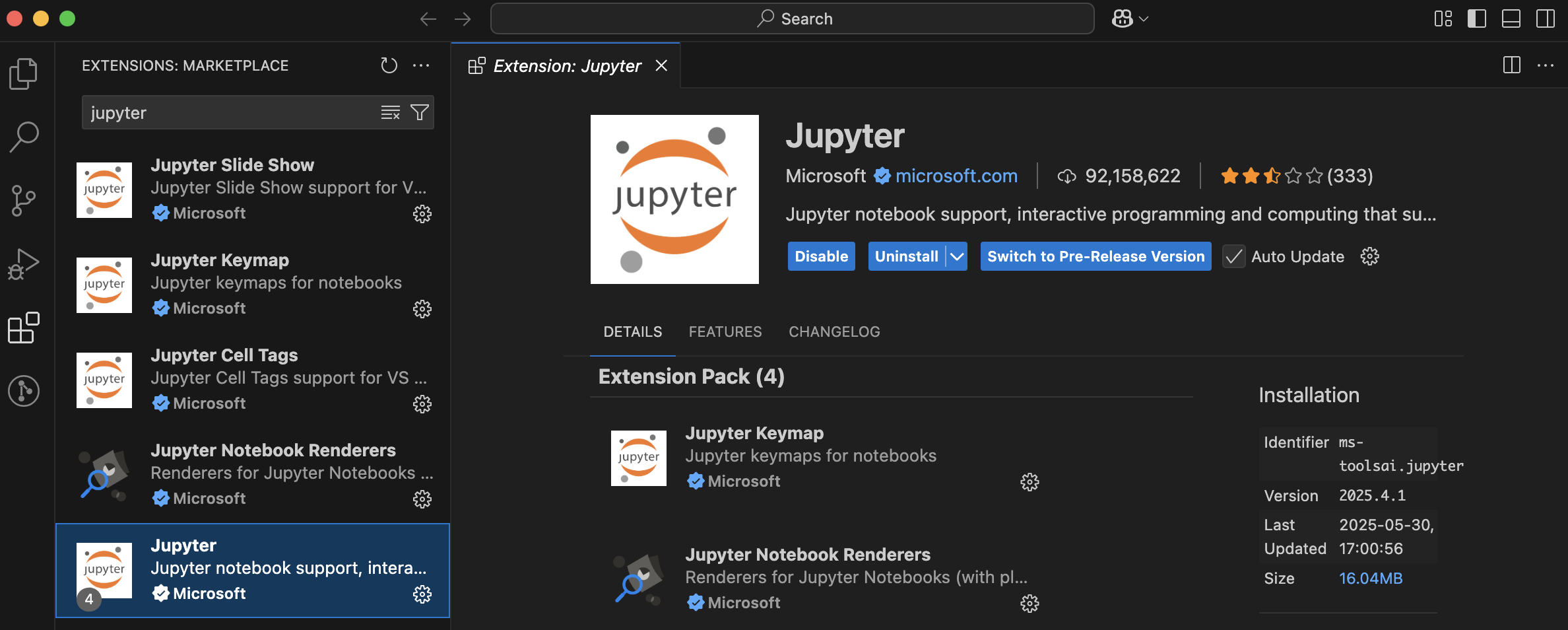
Task: Refresh the extensions marketplace list
Action: [x=389, y=65]
